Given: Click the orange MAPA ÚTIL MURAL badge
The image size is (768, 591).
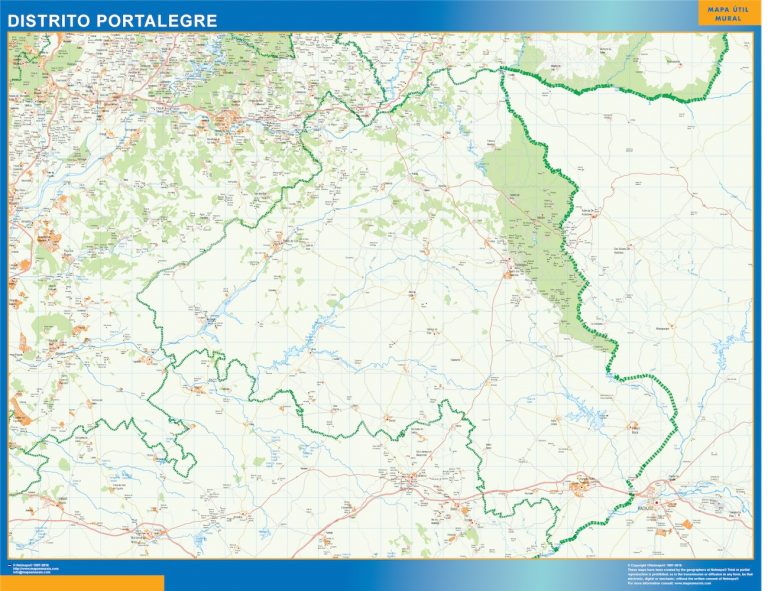Looking at the screenshot, I should [x=728, y=13].
